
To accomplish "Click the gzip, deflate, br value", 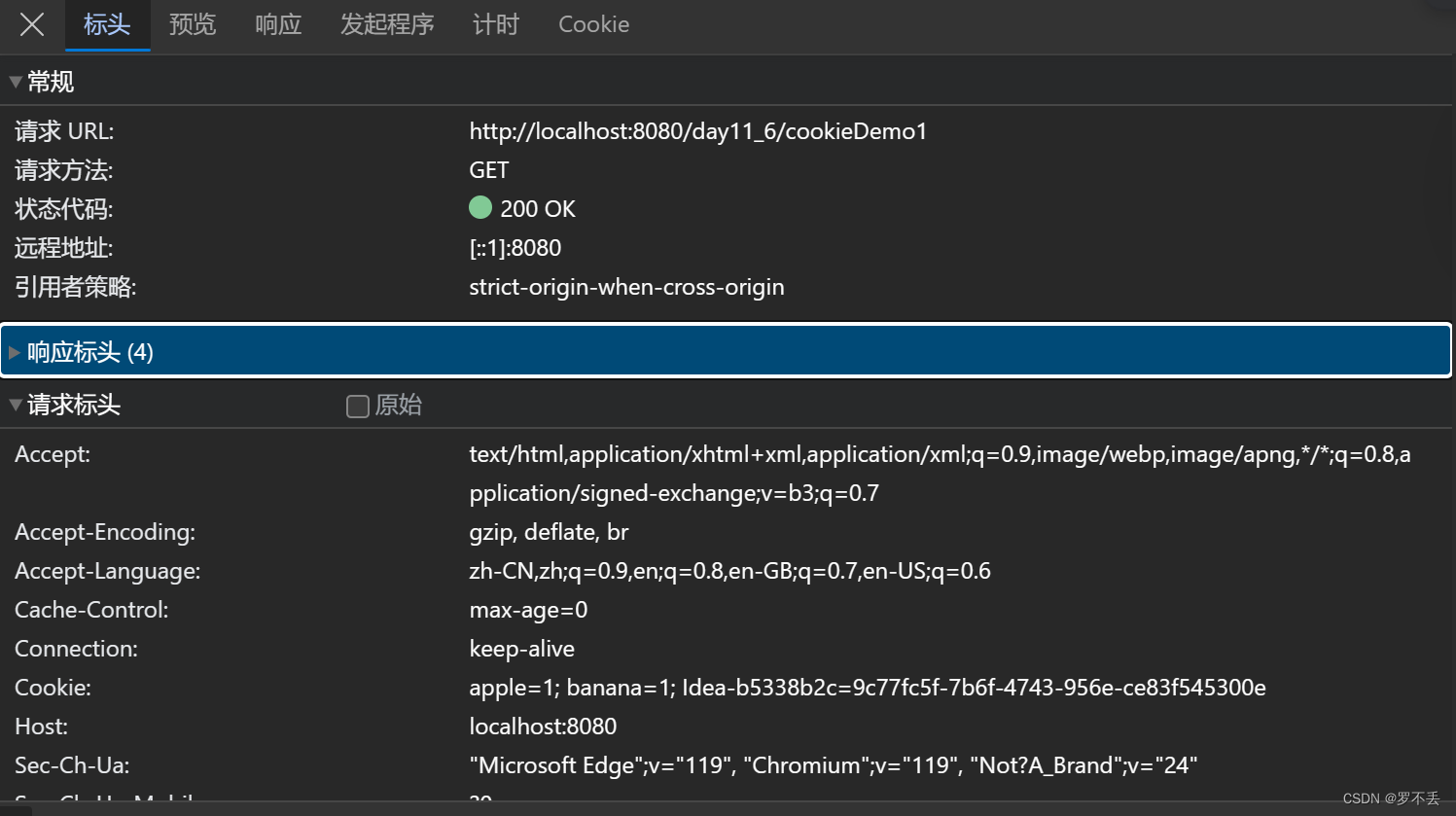I will (x=549, y=532).
